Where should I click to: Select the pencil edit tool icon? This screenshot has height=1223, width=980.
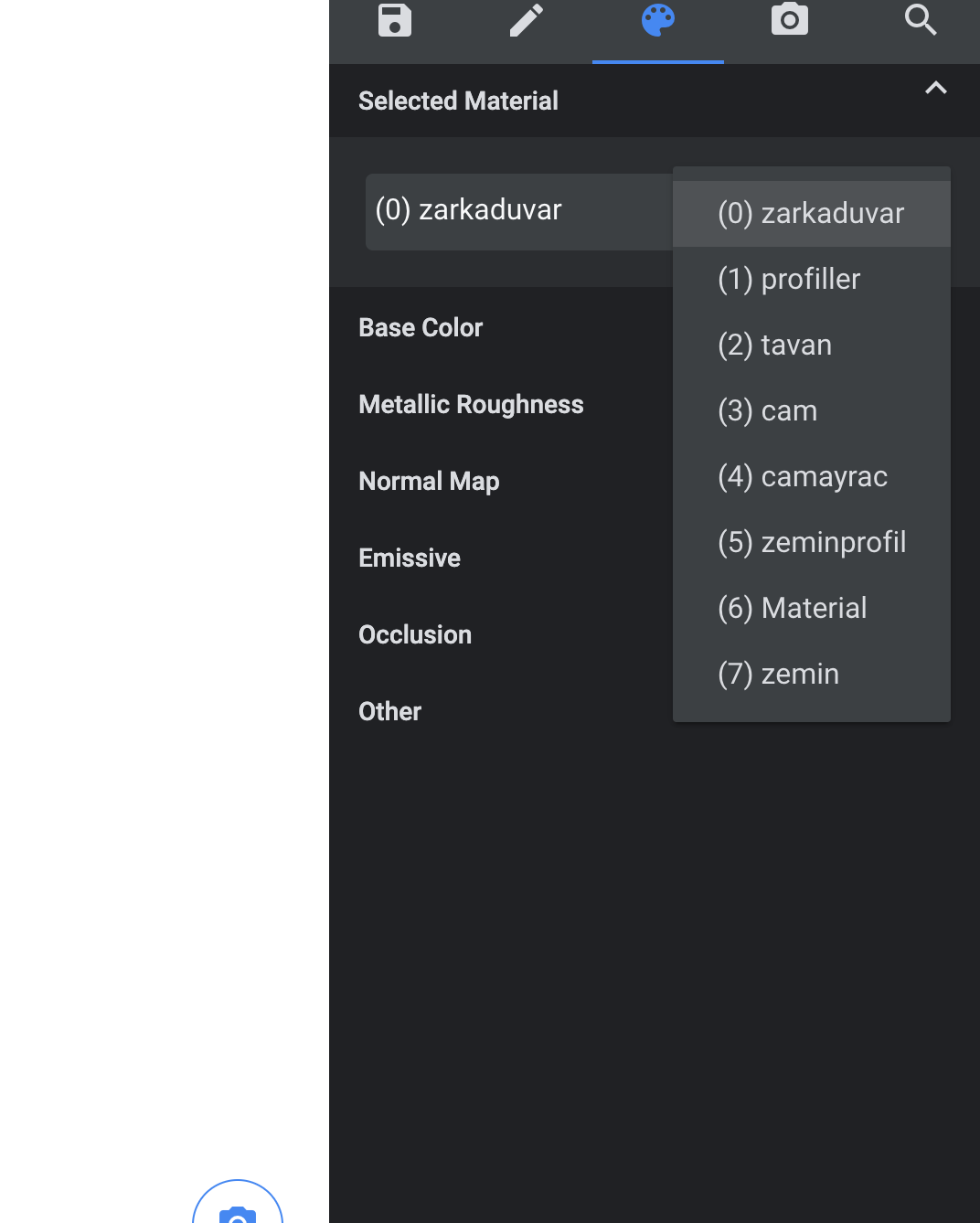pyautogui.click(x=527, y=20)
